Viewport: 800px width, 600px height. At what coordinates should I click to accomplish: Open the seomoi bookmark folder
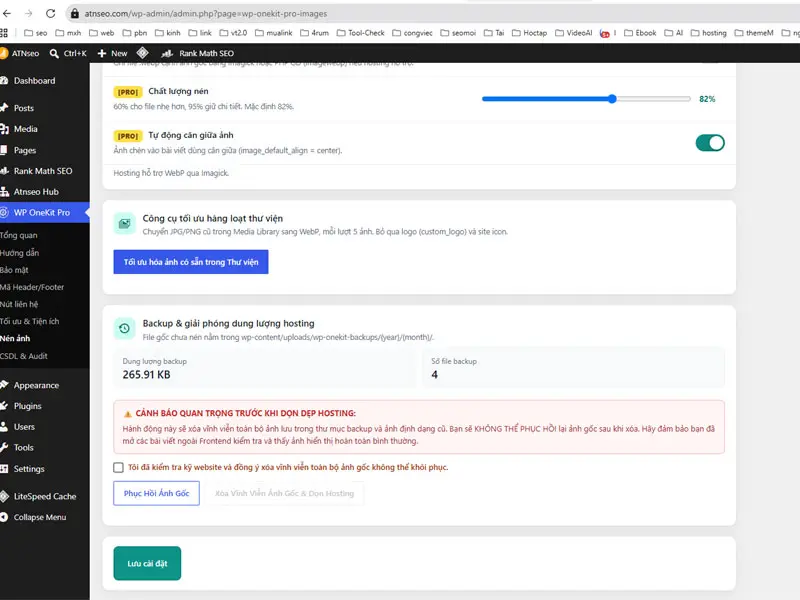pos(458,33)
